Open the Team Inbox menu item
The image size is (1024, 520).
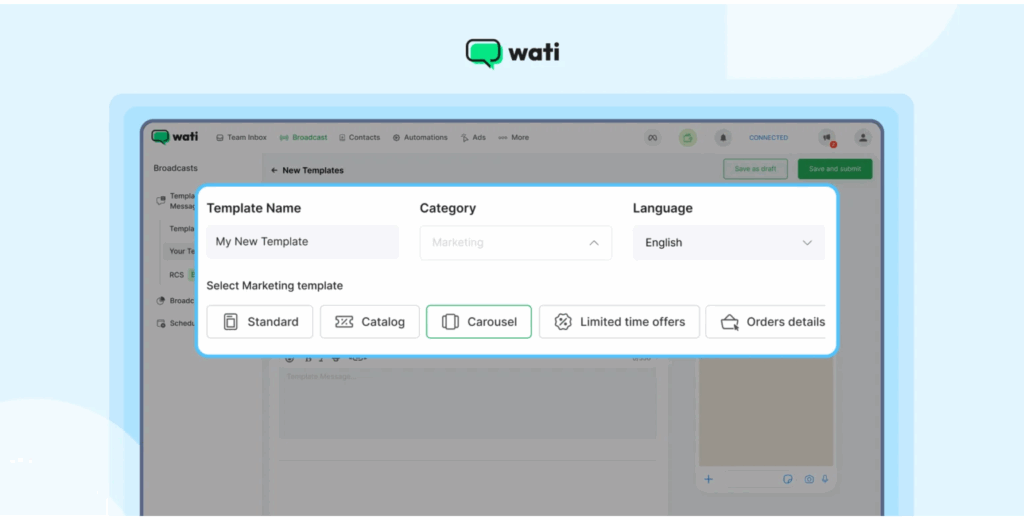point(242,138)
